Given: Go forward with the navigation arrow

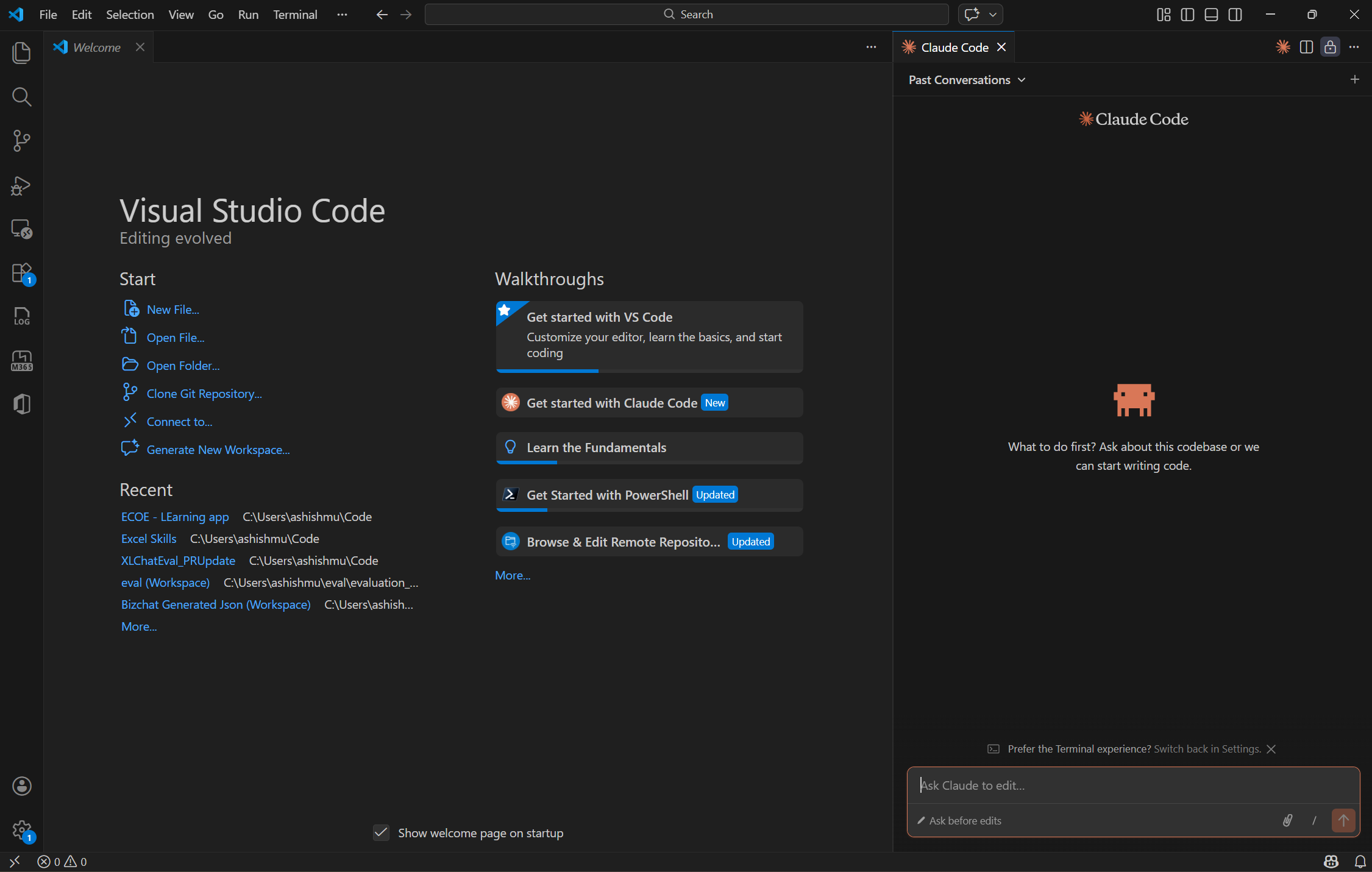Looking at the screenshot, I should tap(406, 15).
